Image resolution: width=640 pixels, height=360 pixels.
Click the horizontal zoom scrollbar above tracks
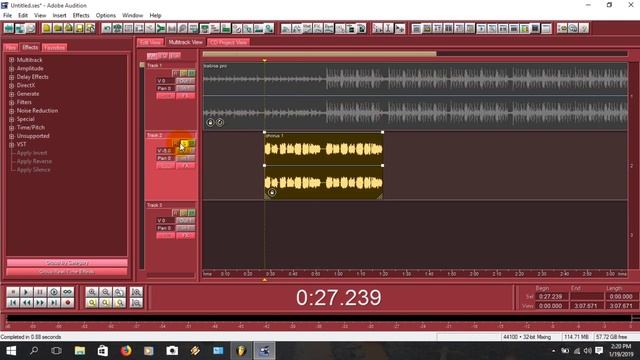pos(319,53)
